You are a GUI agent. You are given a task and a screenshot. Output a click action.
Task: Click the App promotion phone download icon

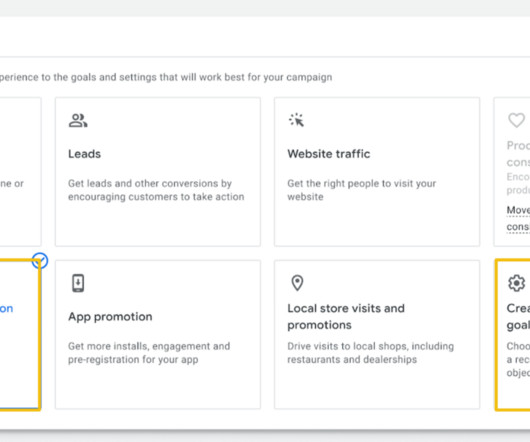click(78, 283)
